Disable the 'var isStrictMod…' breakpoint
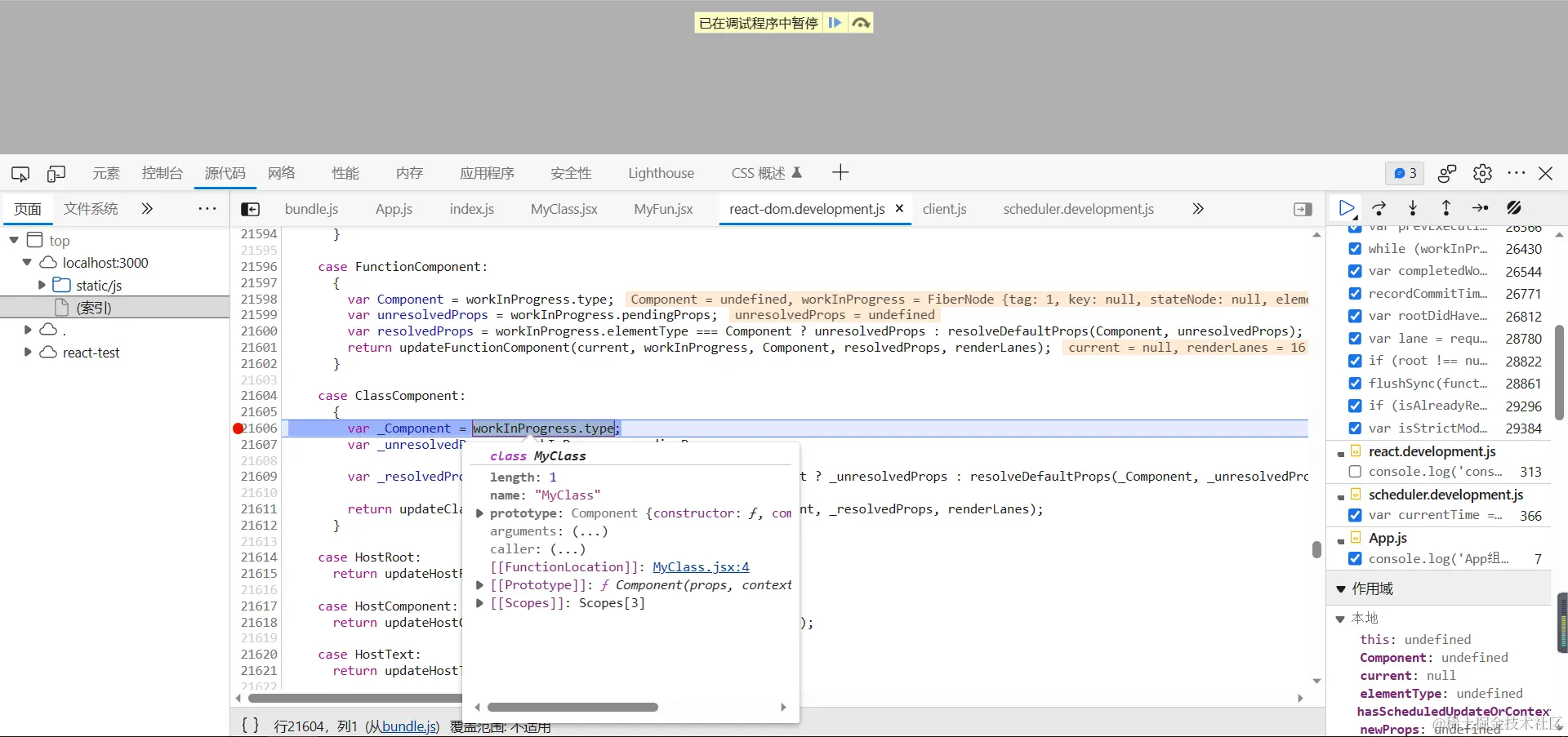1568x737 pixels. click(1355, 428)
